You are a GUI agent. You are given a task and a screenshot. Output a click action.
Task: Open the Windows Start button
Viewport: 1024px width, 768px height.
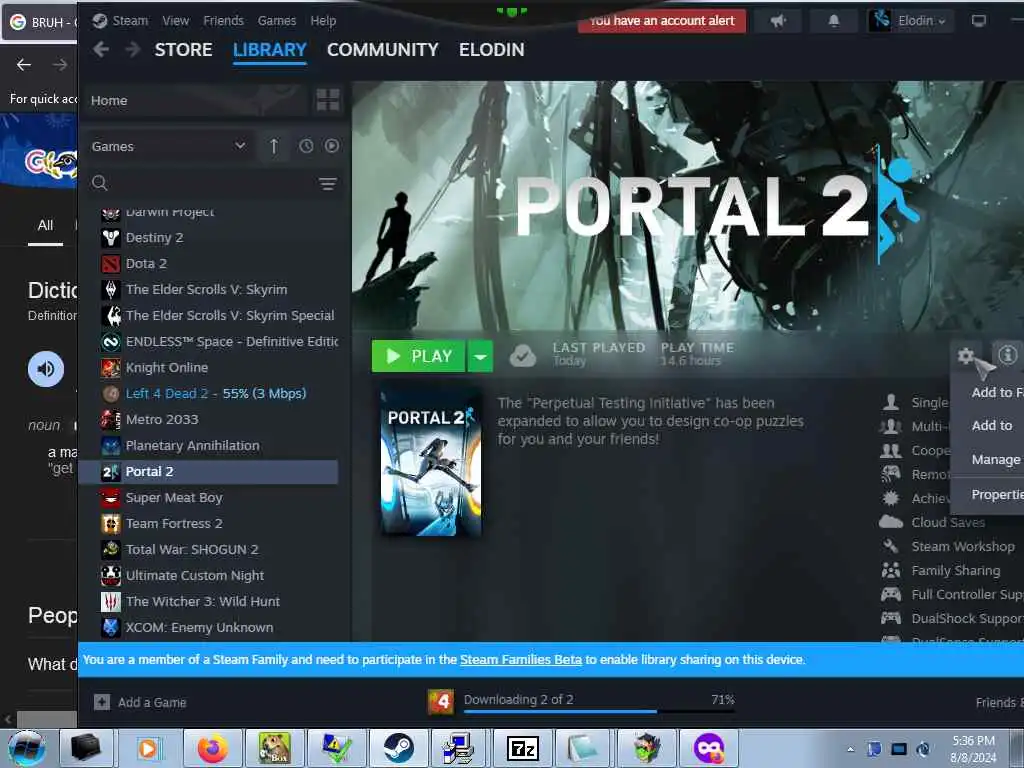point(26,748)
